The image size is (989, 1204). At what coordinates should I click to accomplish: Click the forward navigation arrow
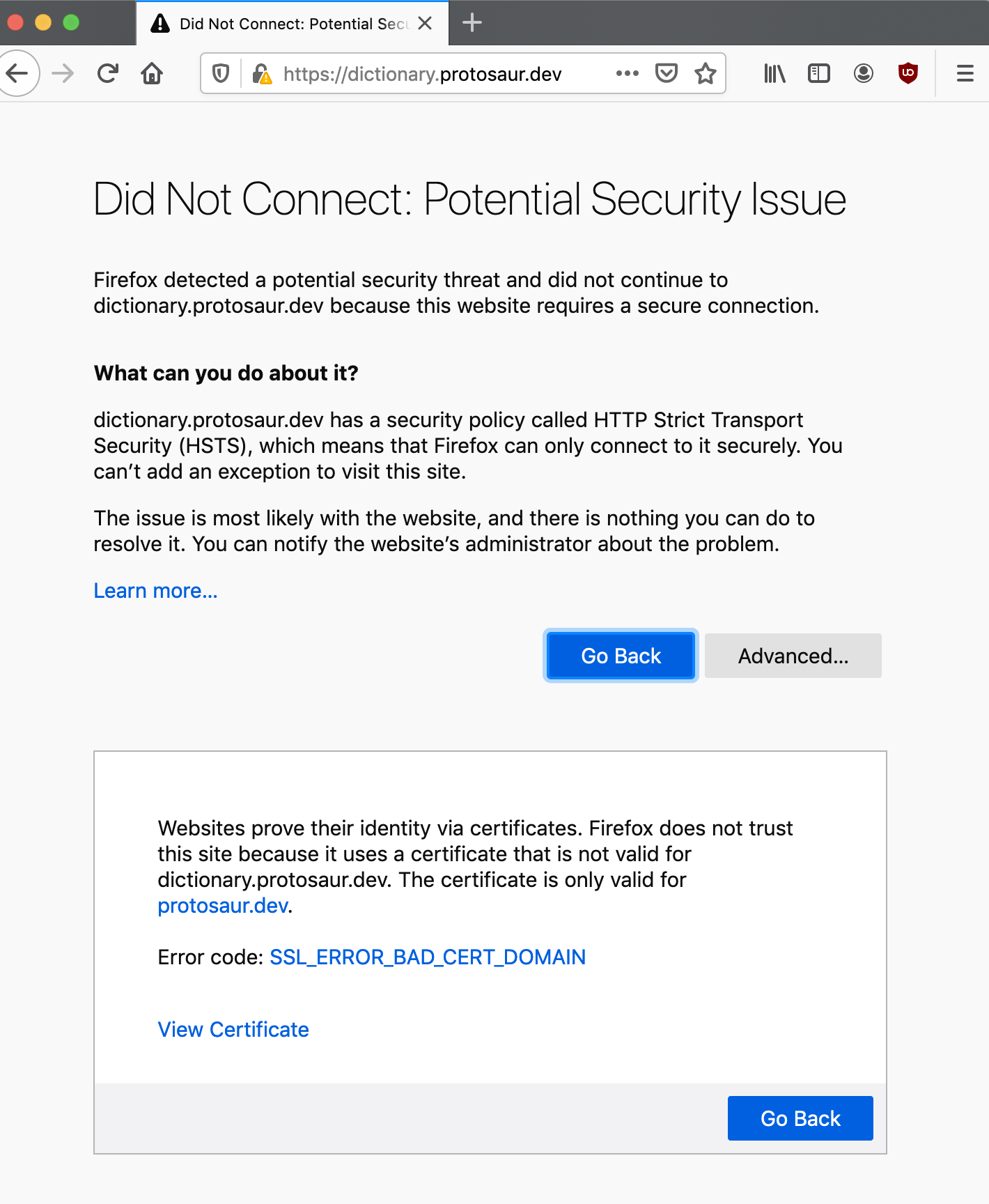tap(63, 73)
